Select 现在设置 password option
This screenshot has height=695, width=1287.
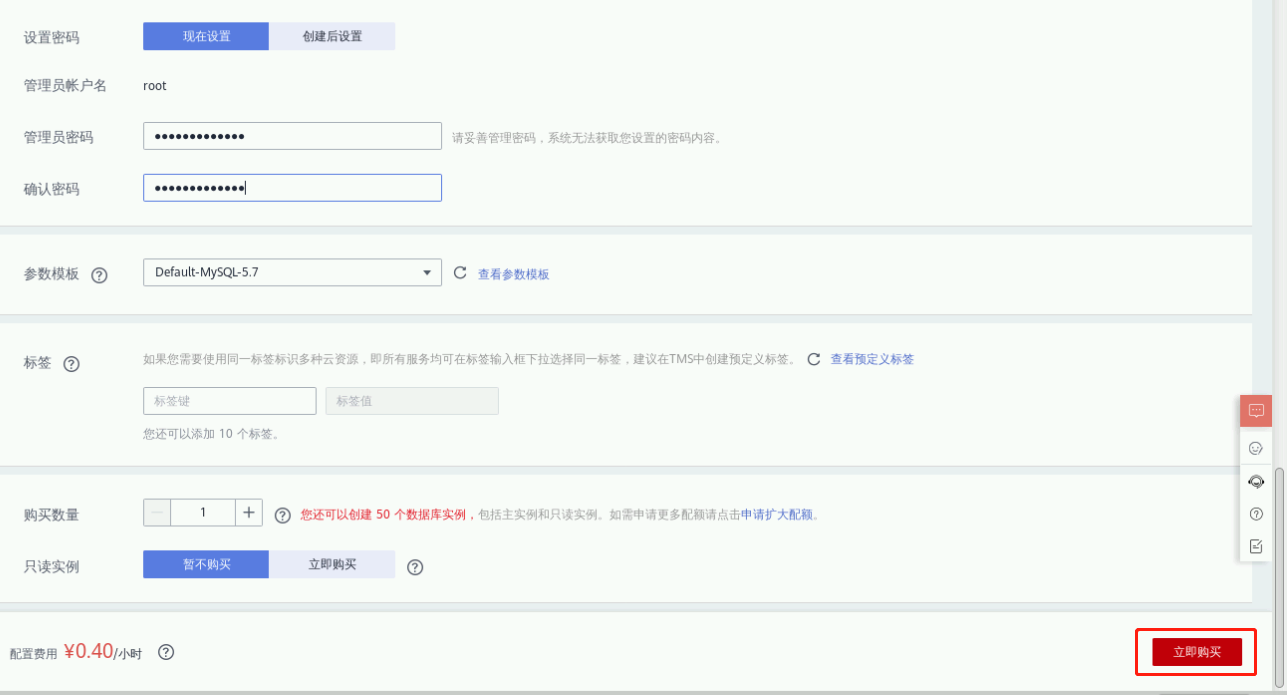tap(206, 36)
